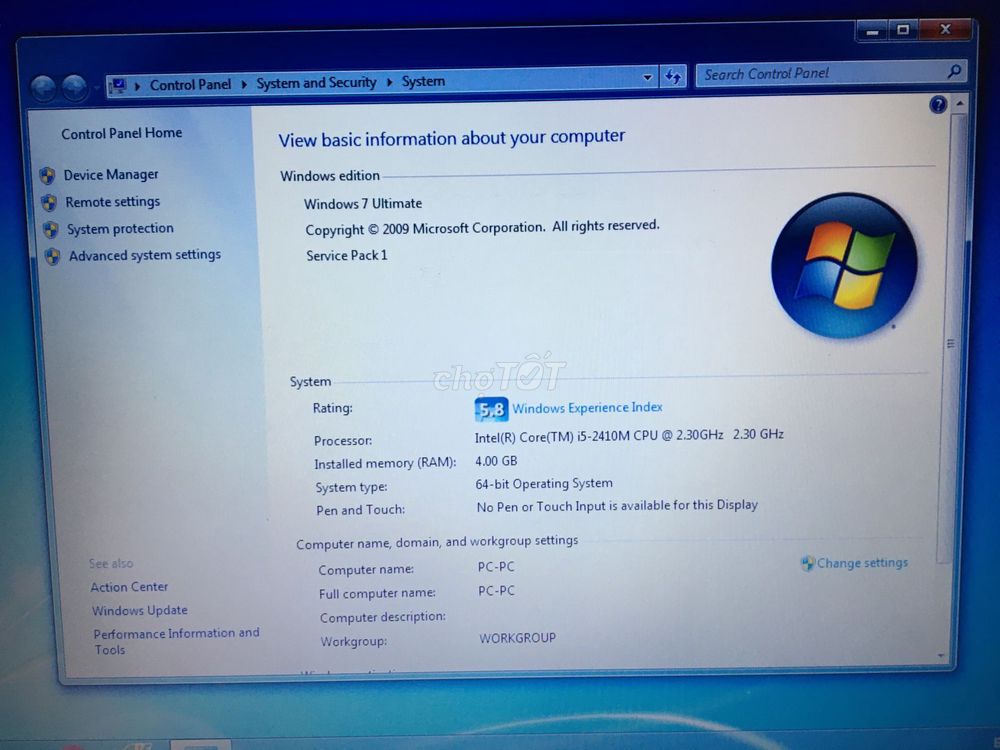1000x750 pixels.
Task: Open Advanced system settings link
Action: (145, 255)
